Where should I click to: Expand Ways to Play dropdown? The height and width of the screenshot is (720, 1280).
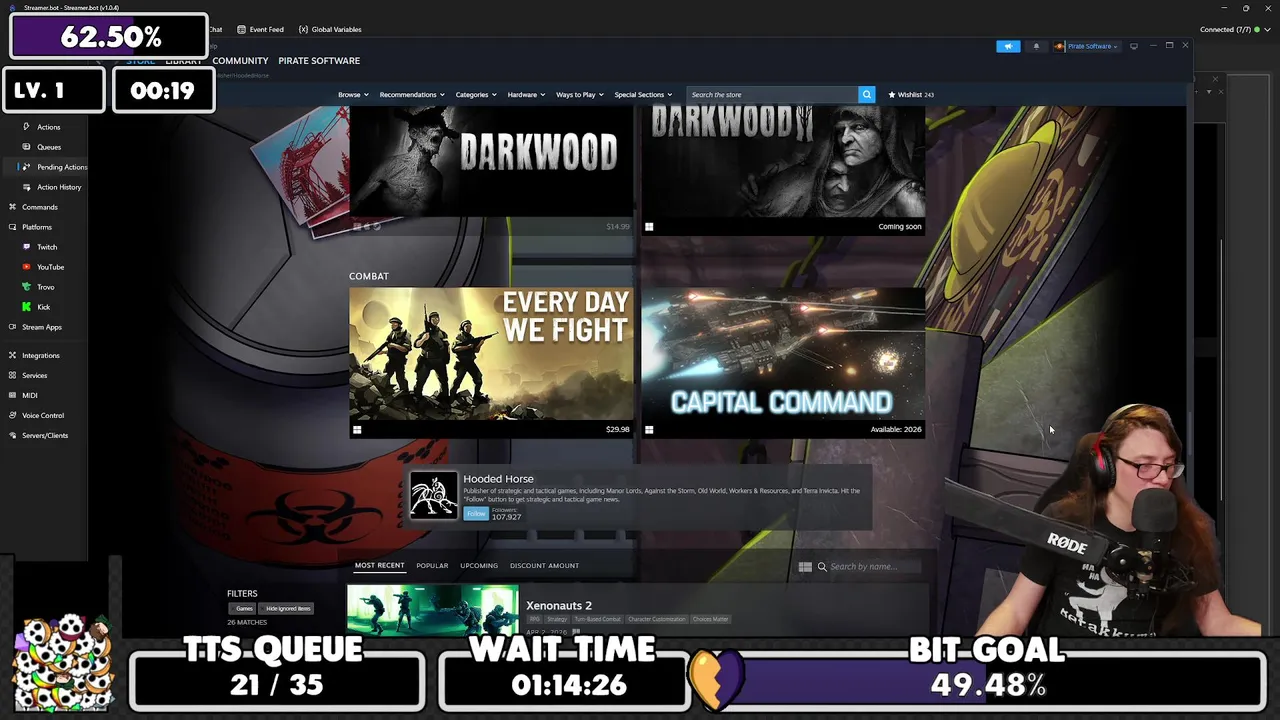tap(579, 95)
